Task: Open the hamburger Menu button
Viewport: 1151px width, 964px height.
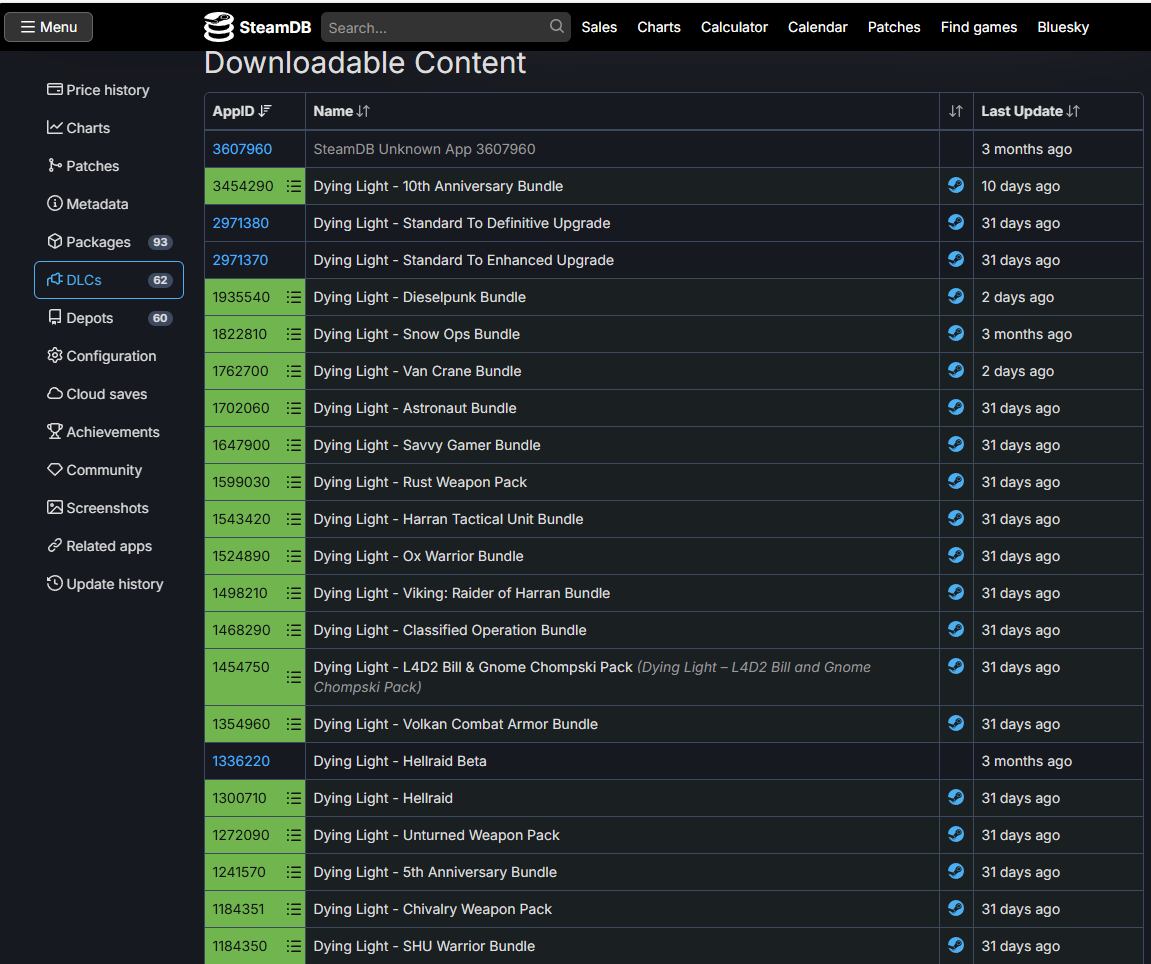Action: coord(48,27)
